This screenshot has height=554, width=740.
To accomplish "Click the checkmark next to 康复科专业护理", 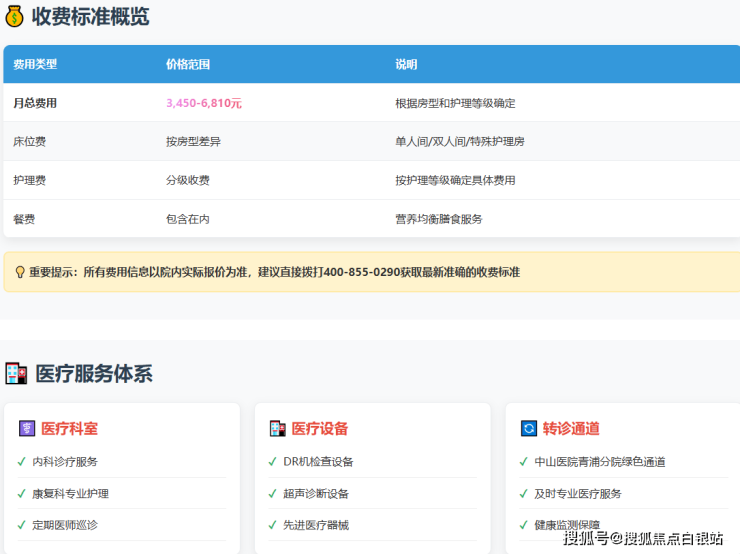I will coord(22,494).
